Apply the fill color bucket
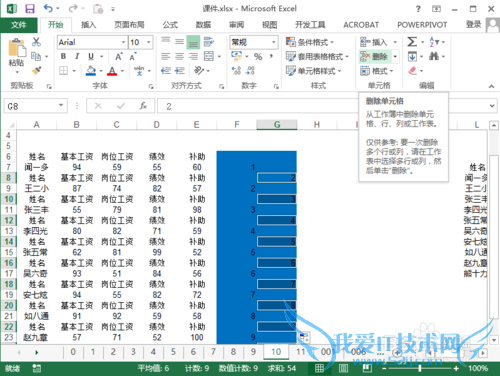 tap(91, 71)
